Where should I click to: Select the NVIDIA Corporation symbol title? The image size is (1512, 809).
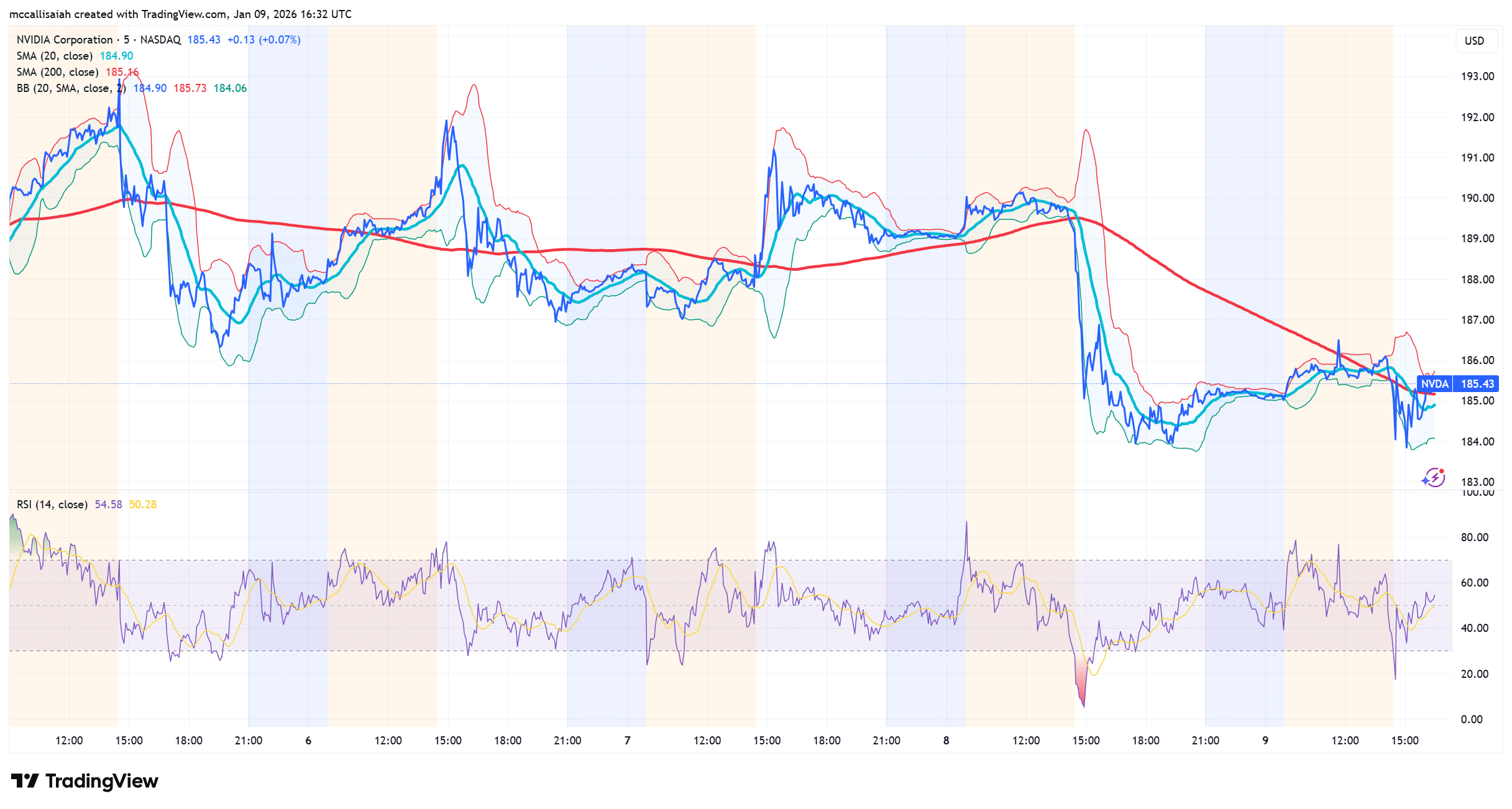(x=65, y=40)
